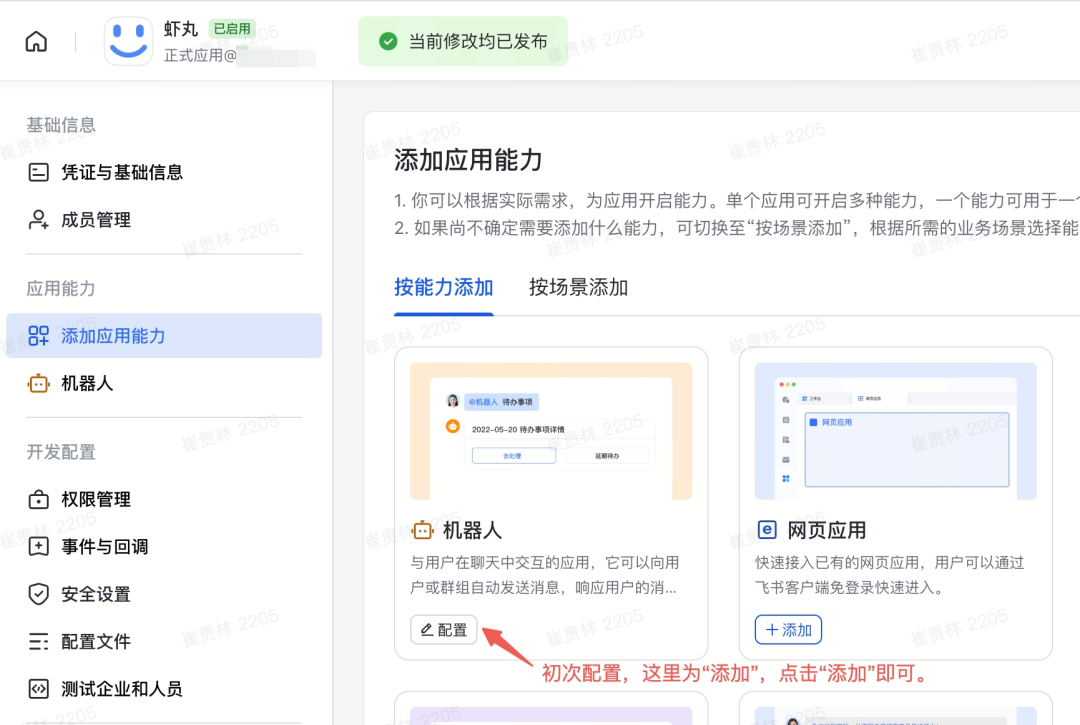Viewport: 1080px width, 725px height.
Task: Open 凭证与基础信息 via its credential icon
Action: 37,172
